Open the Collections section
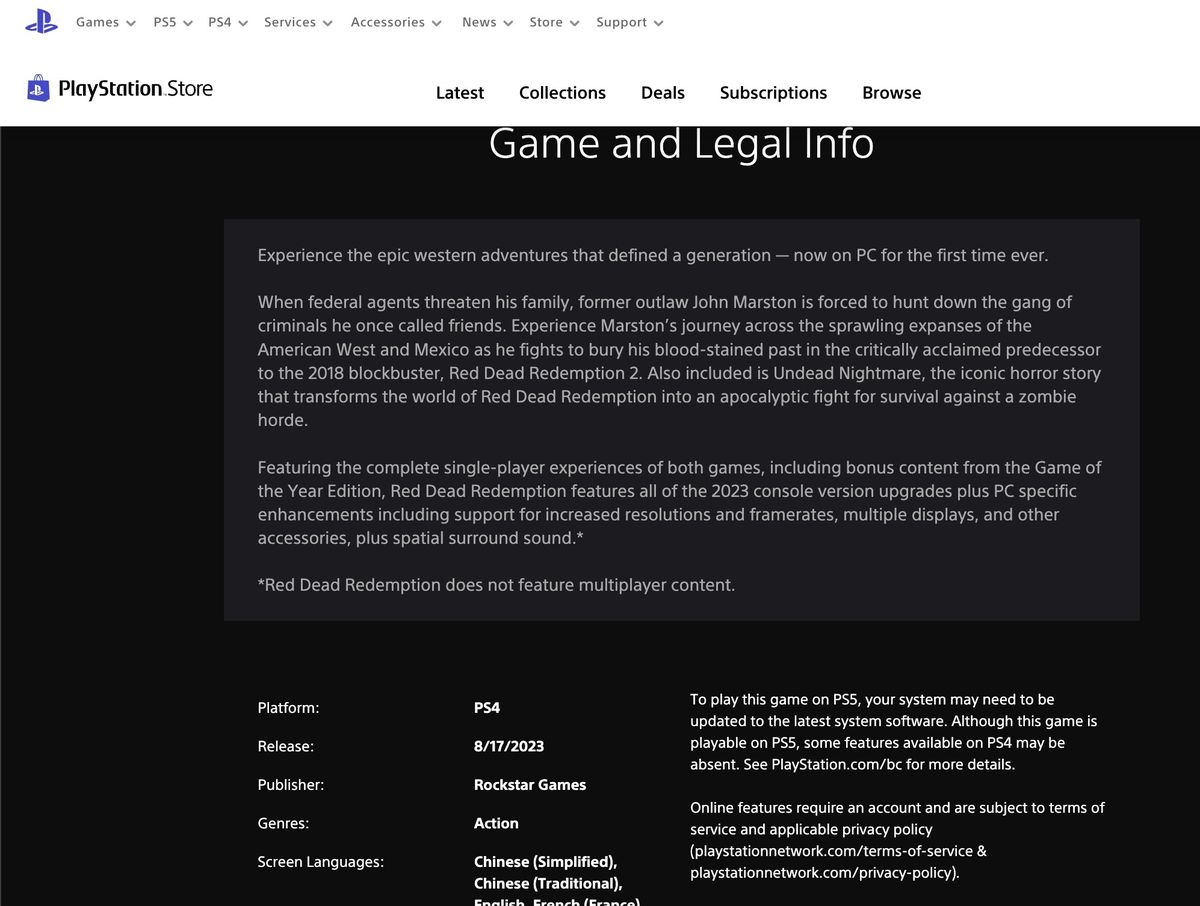 tap(562, 92)
